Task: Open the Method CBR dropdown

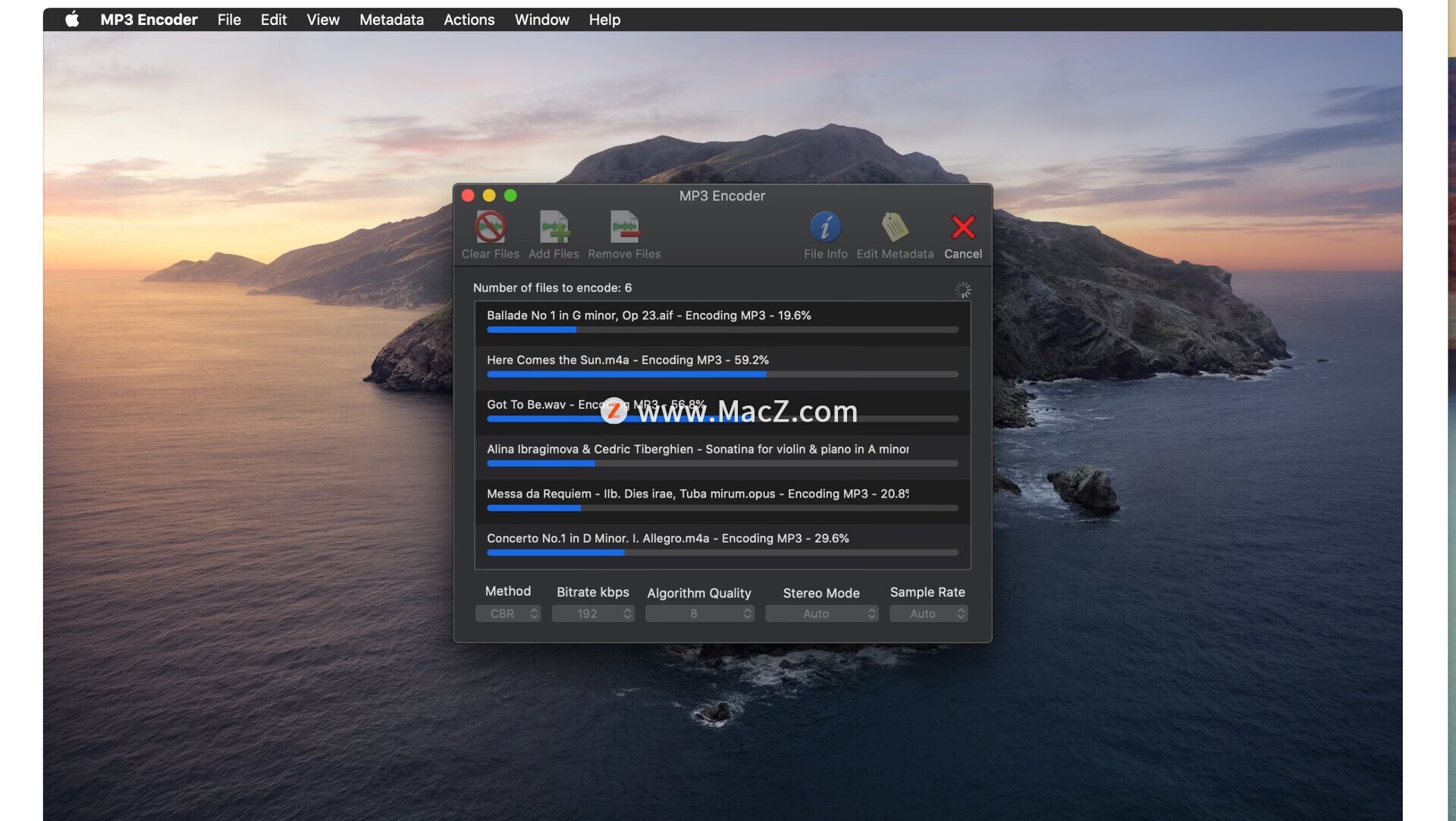Action: pyautogui.click(x=507, y=613)
